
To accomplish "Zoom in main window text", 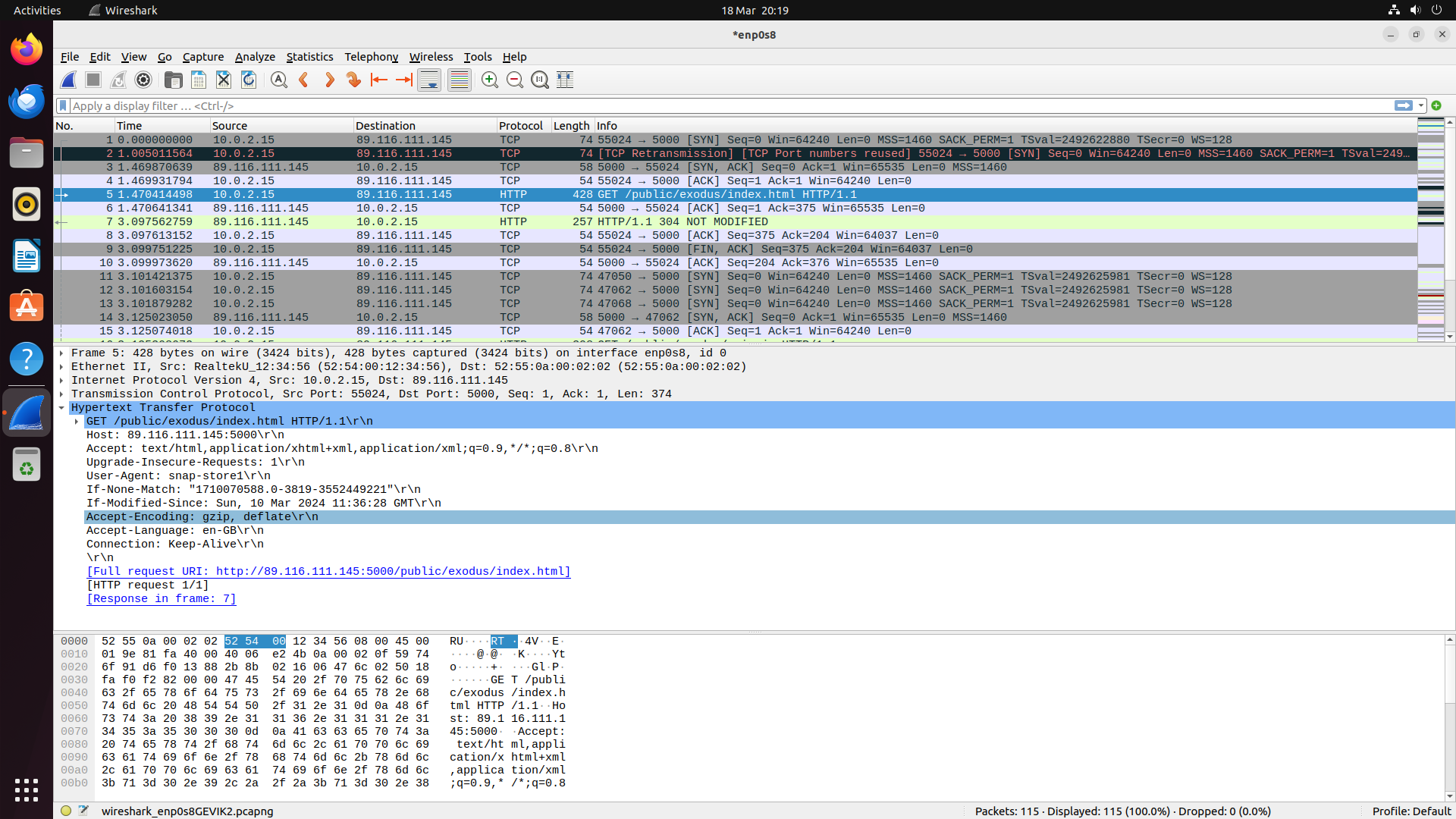I will (x=490, y=80).
